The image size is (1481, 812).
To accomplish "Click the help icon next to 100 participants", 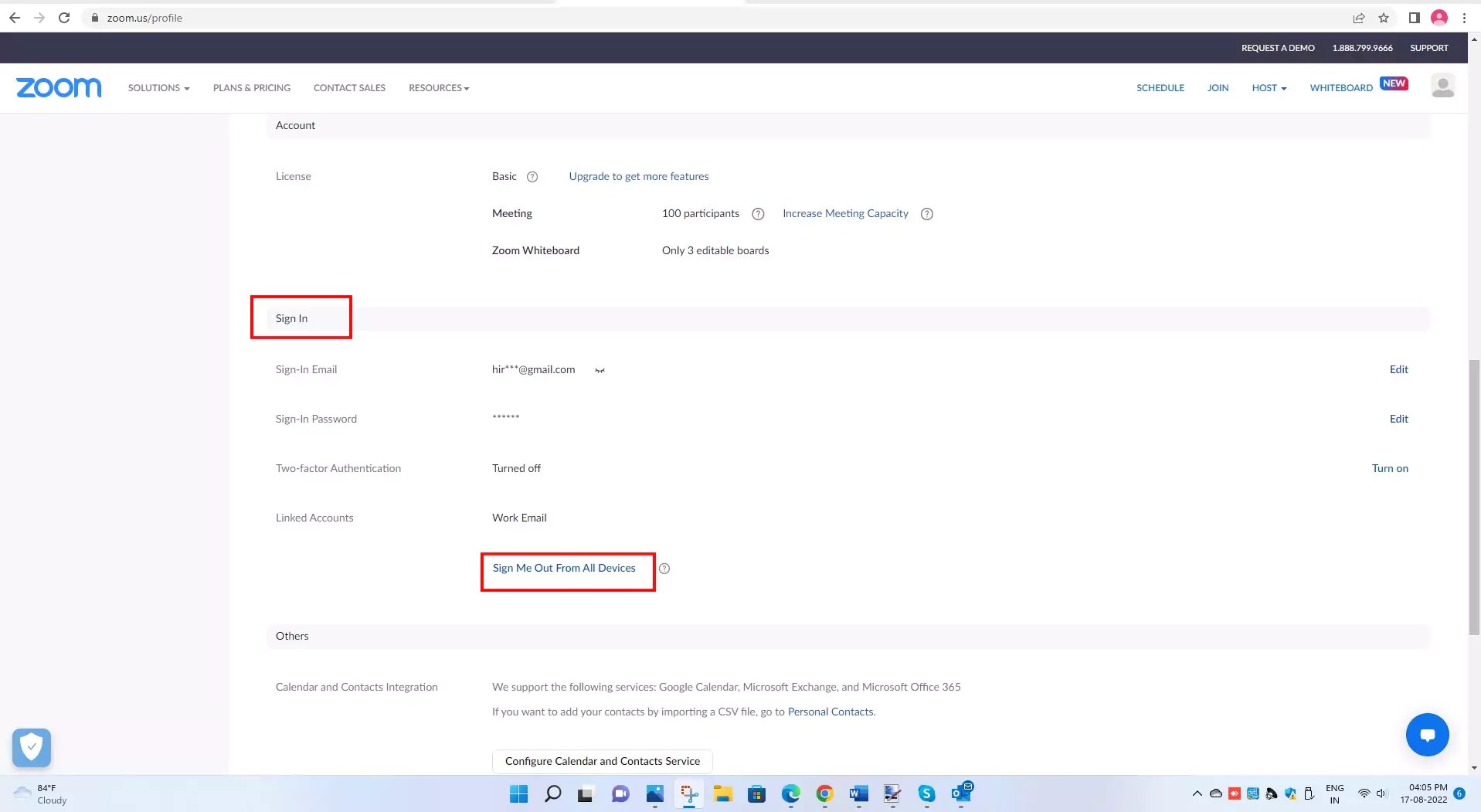I will click(x=757, y=214).
